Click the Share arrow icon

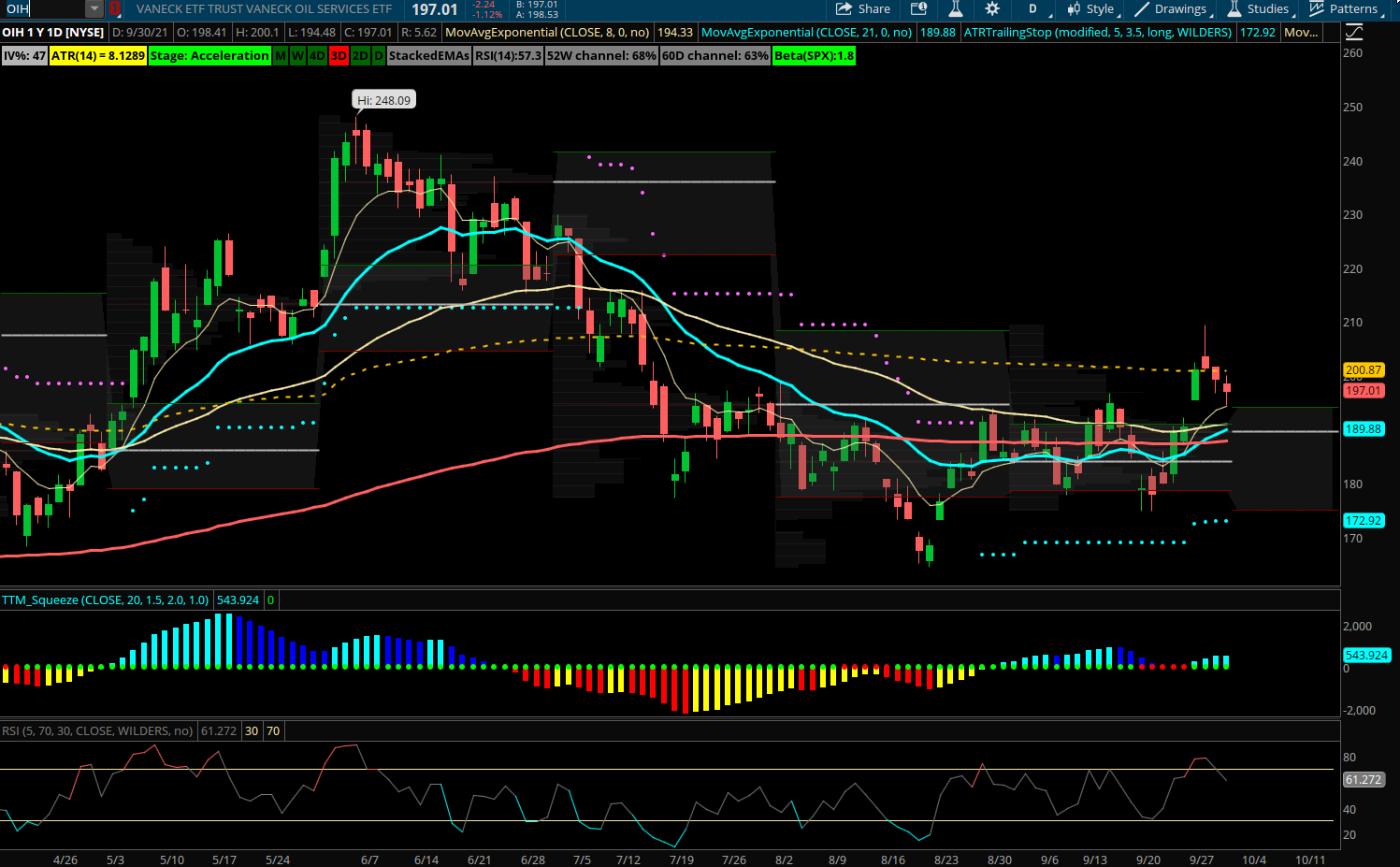click(x=844, y=9)
